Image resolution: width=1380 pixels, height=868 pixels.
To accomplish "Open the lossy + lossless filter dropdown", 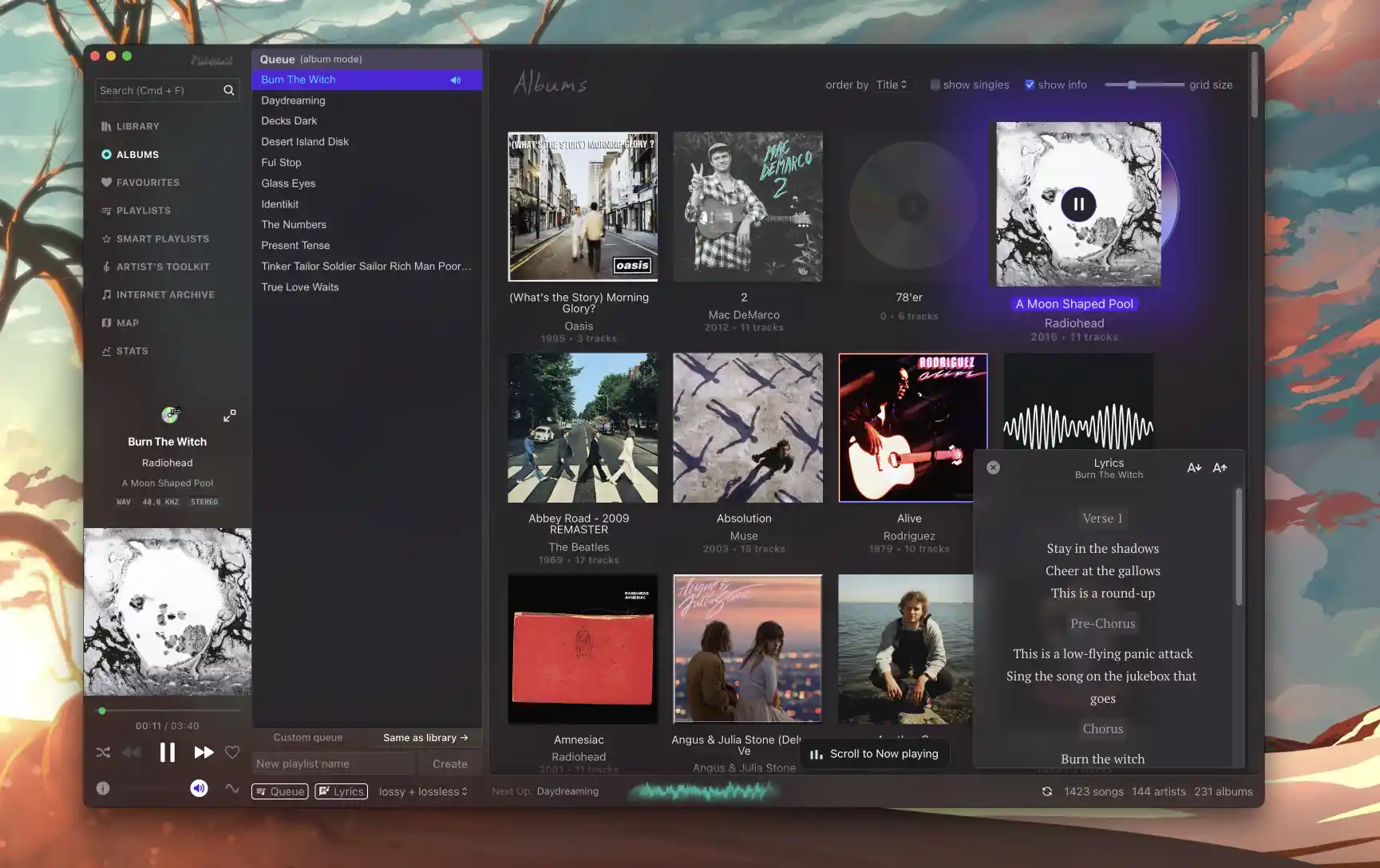I will 423,791.
